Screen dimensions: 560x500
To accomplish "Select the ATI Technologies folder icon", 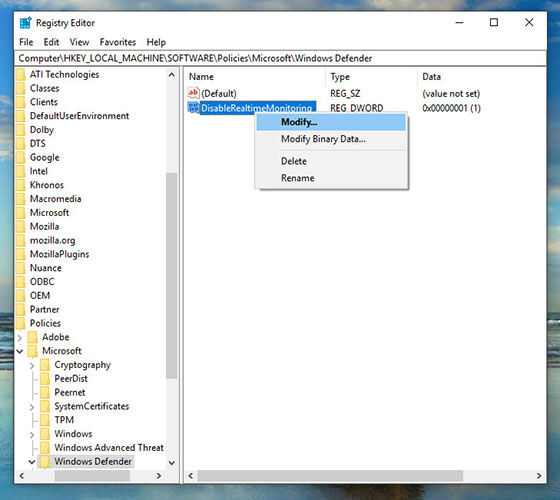I will click(21, 74).
